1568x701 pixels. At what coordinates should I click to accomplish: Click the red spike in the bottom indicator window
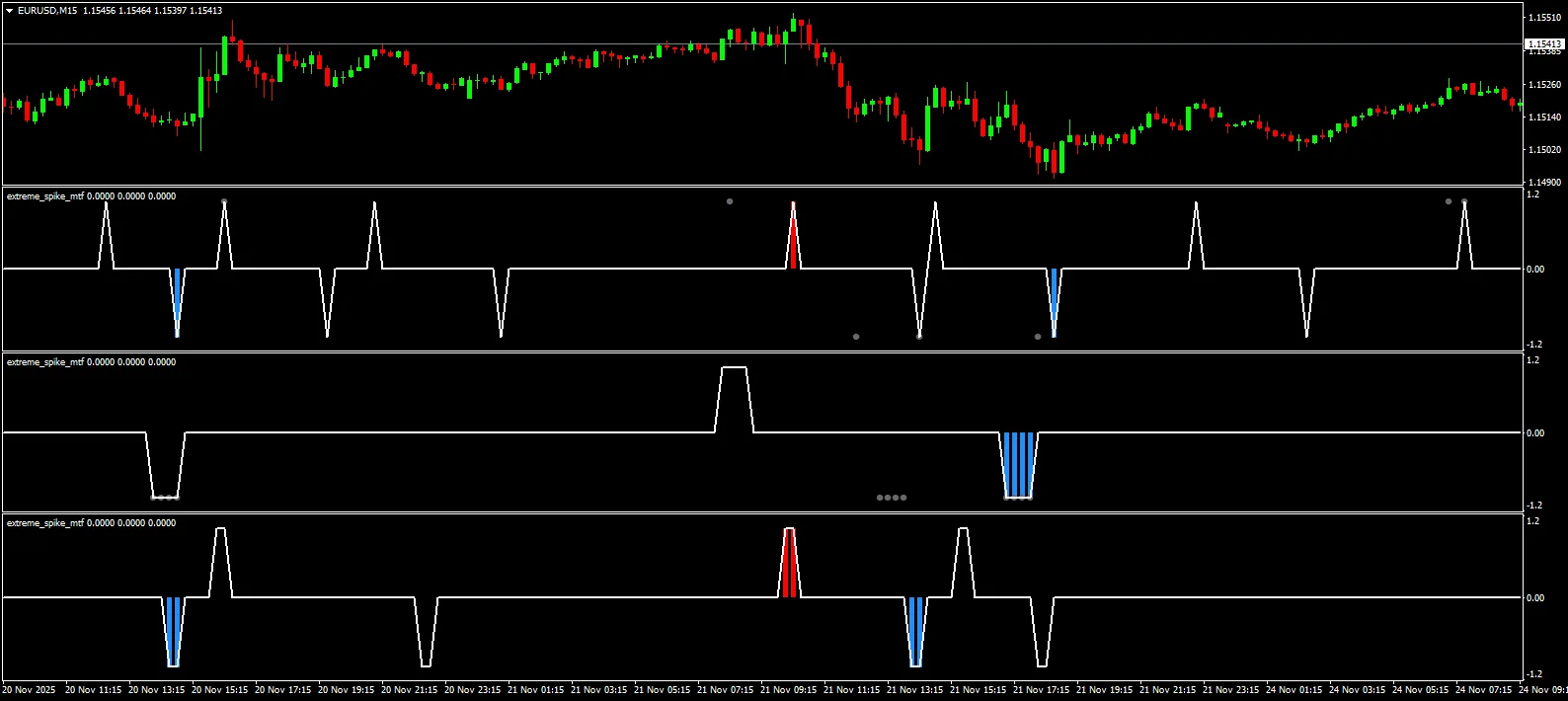click(789, 563)
